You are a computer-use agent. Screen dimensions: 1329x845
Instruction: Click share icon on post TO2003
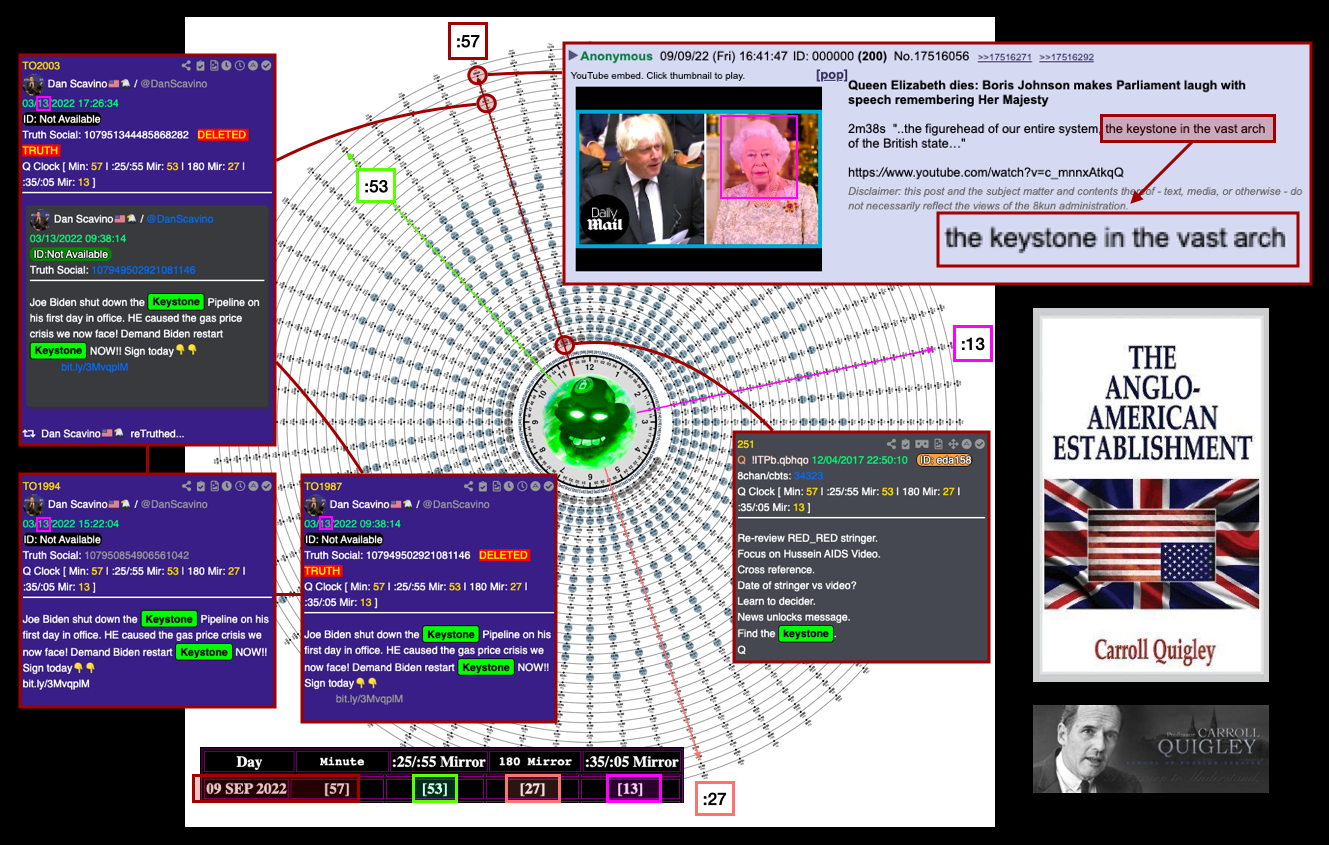(x=186, y=65)
